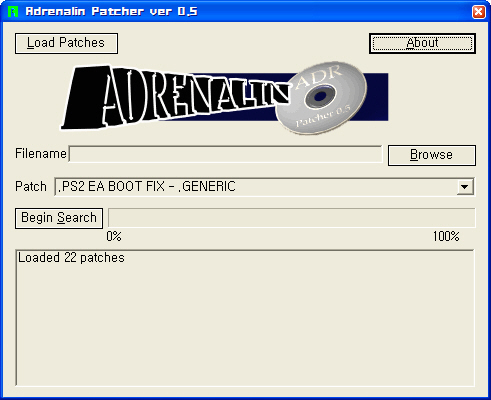
Task: Click the Filename label
Action: [x=41, y=154]
